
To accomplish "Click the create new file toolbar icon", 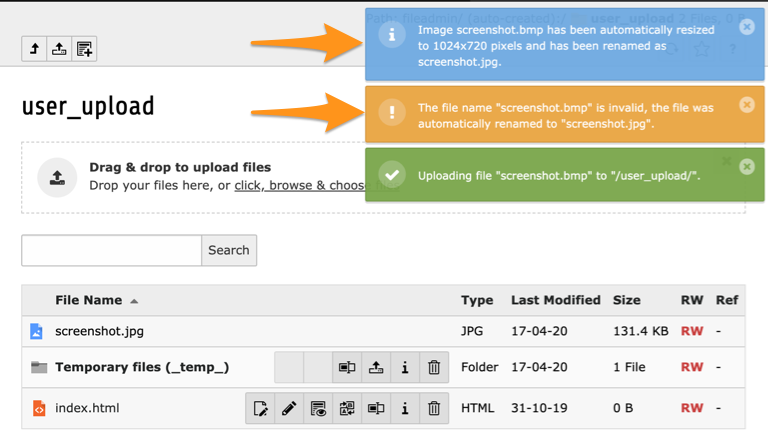I will click(85, 48).
